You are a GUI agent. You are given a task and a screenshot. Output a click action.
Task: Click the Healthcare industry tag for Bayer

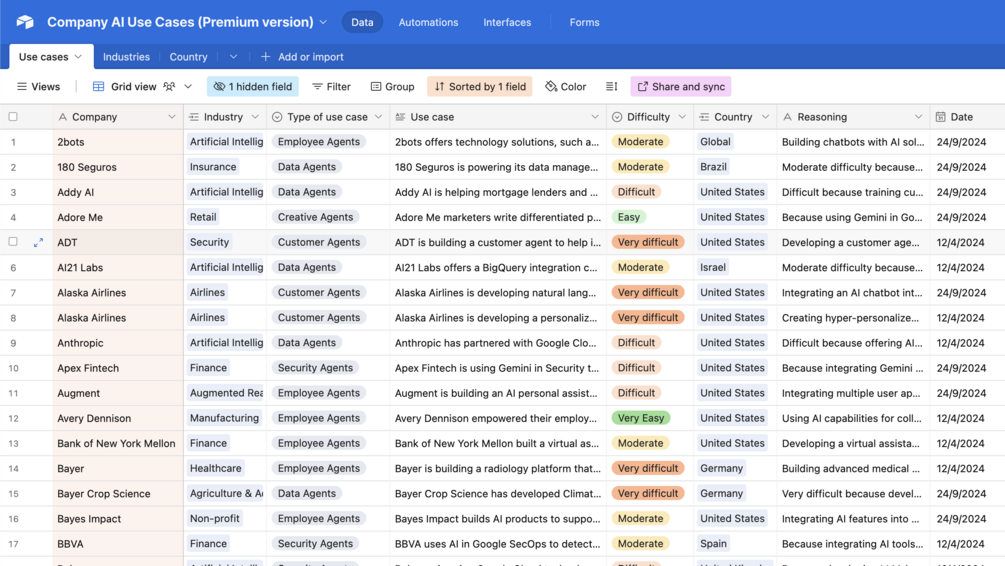pyautogui.click(x=215, y=468)
